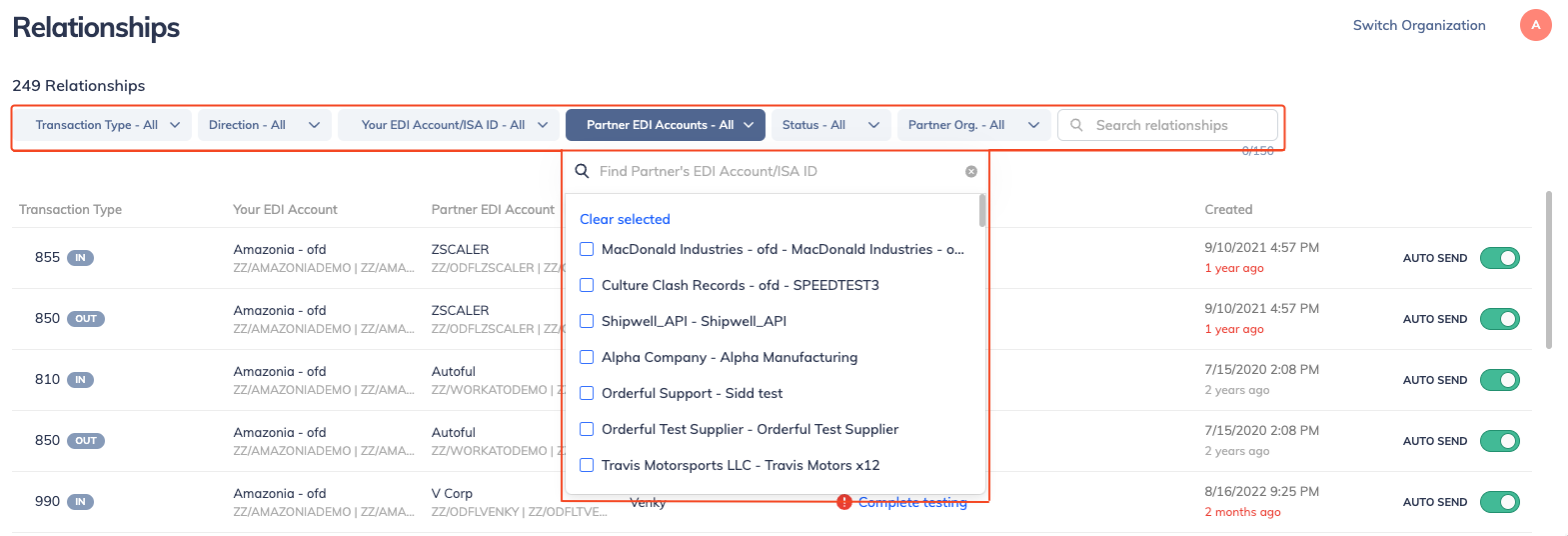Click the IN badge on the 810 row
Viewport: 1568px width, 536px height.
coord(80,380)
